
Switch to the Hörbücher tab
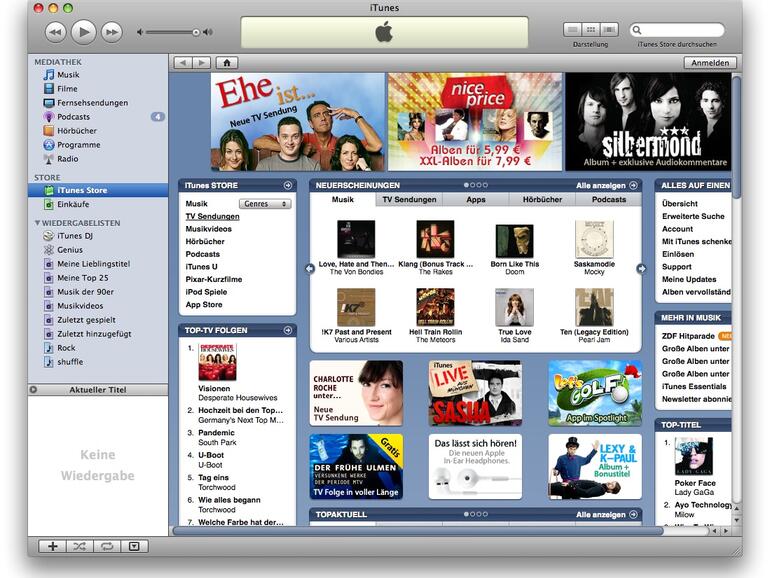click(x=542, y=199)
